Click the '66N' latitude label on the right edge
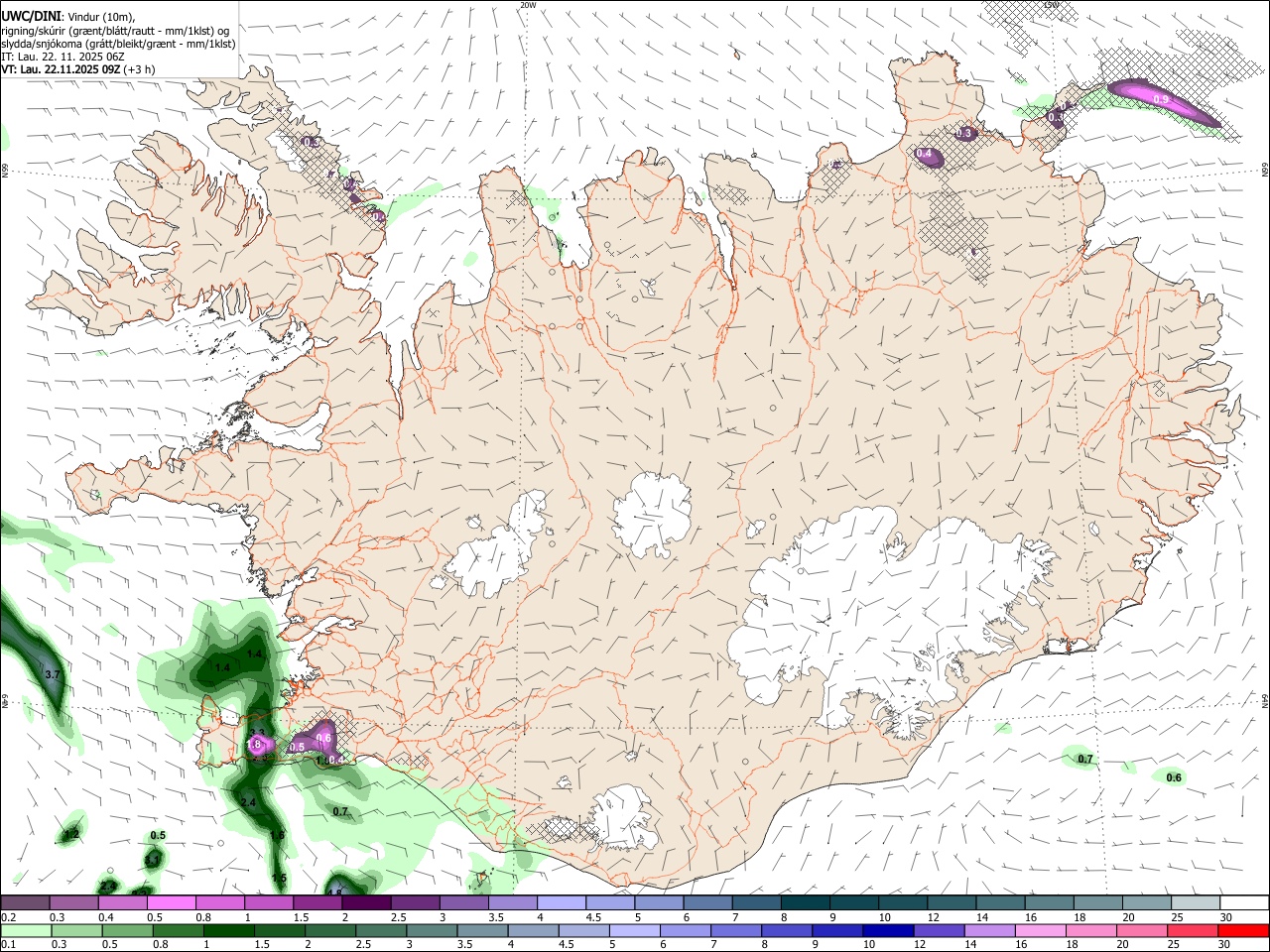Image resolution: width=1270 pixels, height=952 pixels. [x=1265, y=171]
